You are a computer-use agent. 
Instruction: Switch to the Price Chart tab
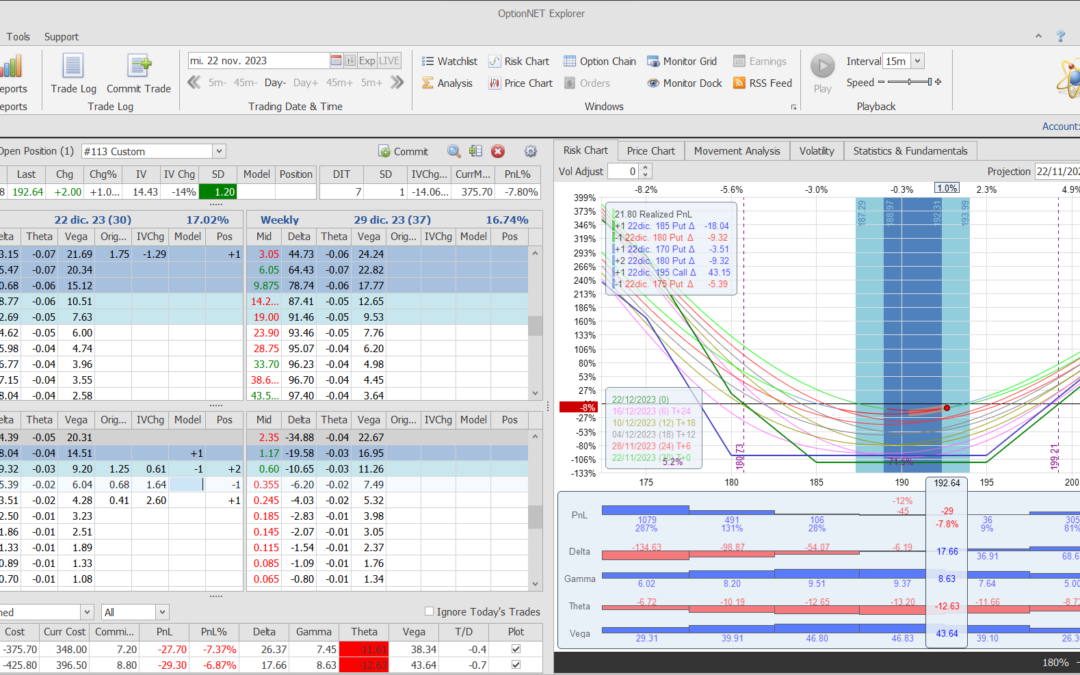coord(650,151)
